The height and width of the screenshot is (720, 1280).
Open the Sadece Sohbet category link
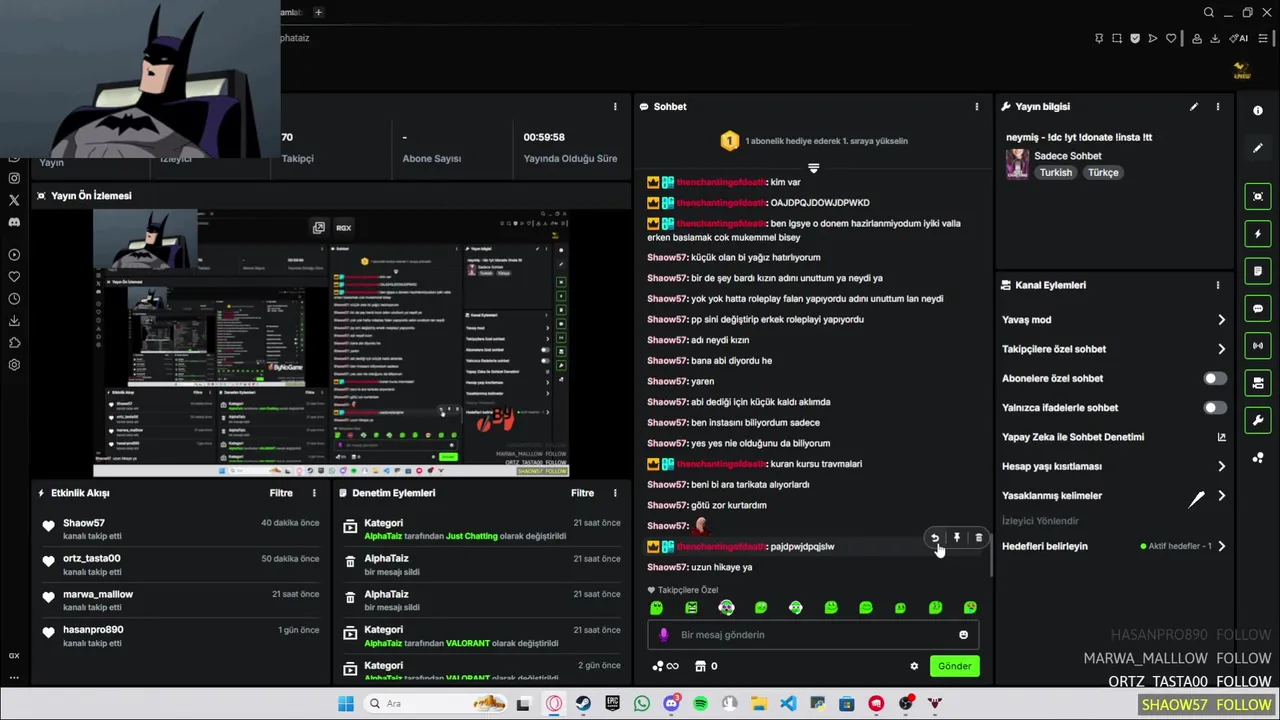(1068, 156)
